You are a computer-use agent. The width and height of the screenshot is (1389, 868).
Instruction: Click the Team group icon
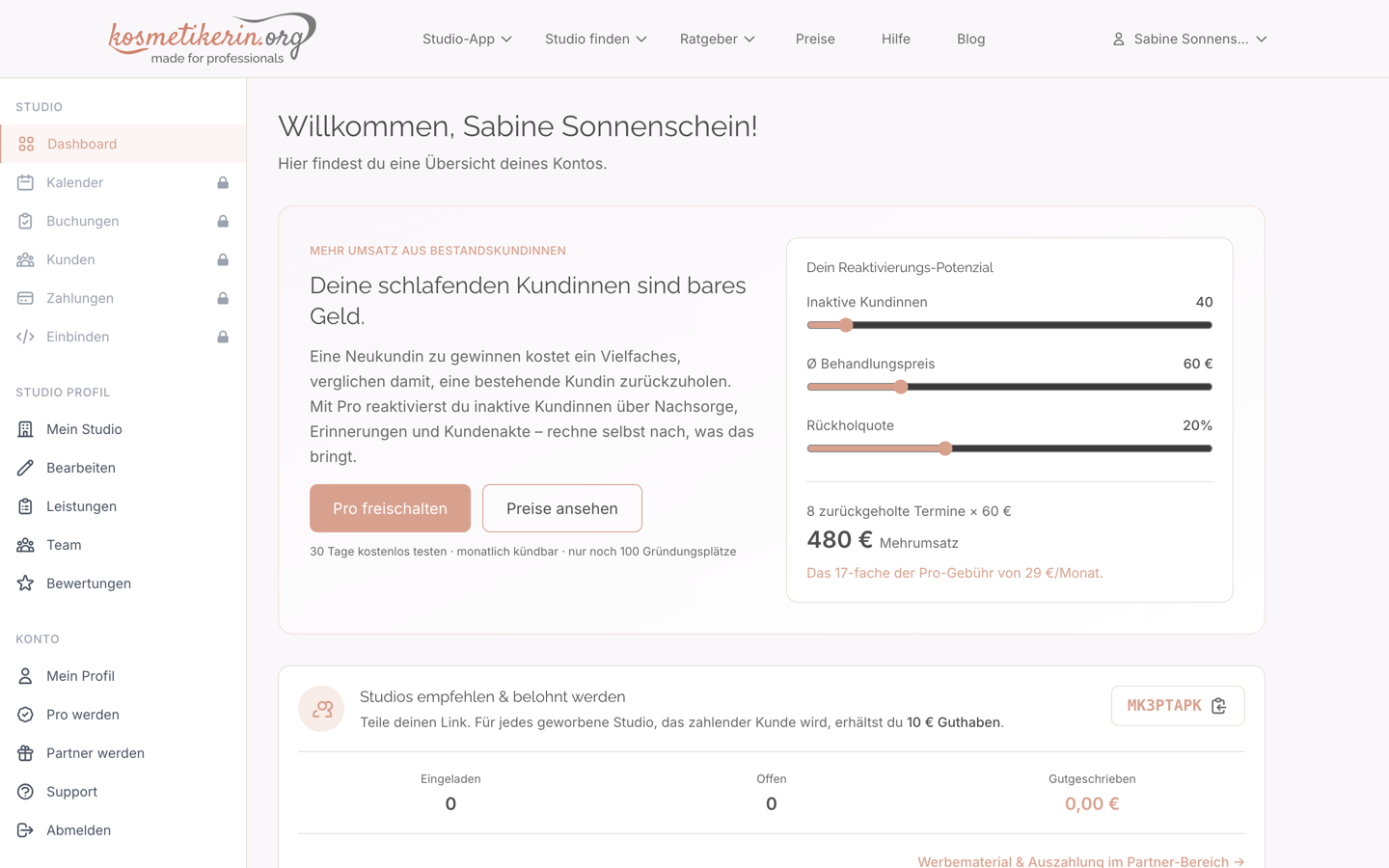pyautogui.click(x=25, y=545)
